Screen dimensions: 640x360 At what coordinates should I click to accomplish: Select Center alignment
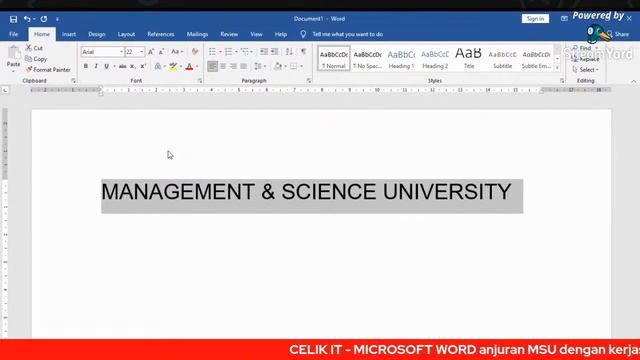[x=223, y=66]
